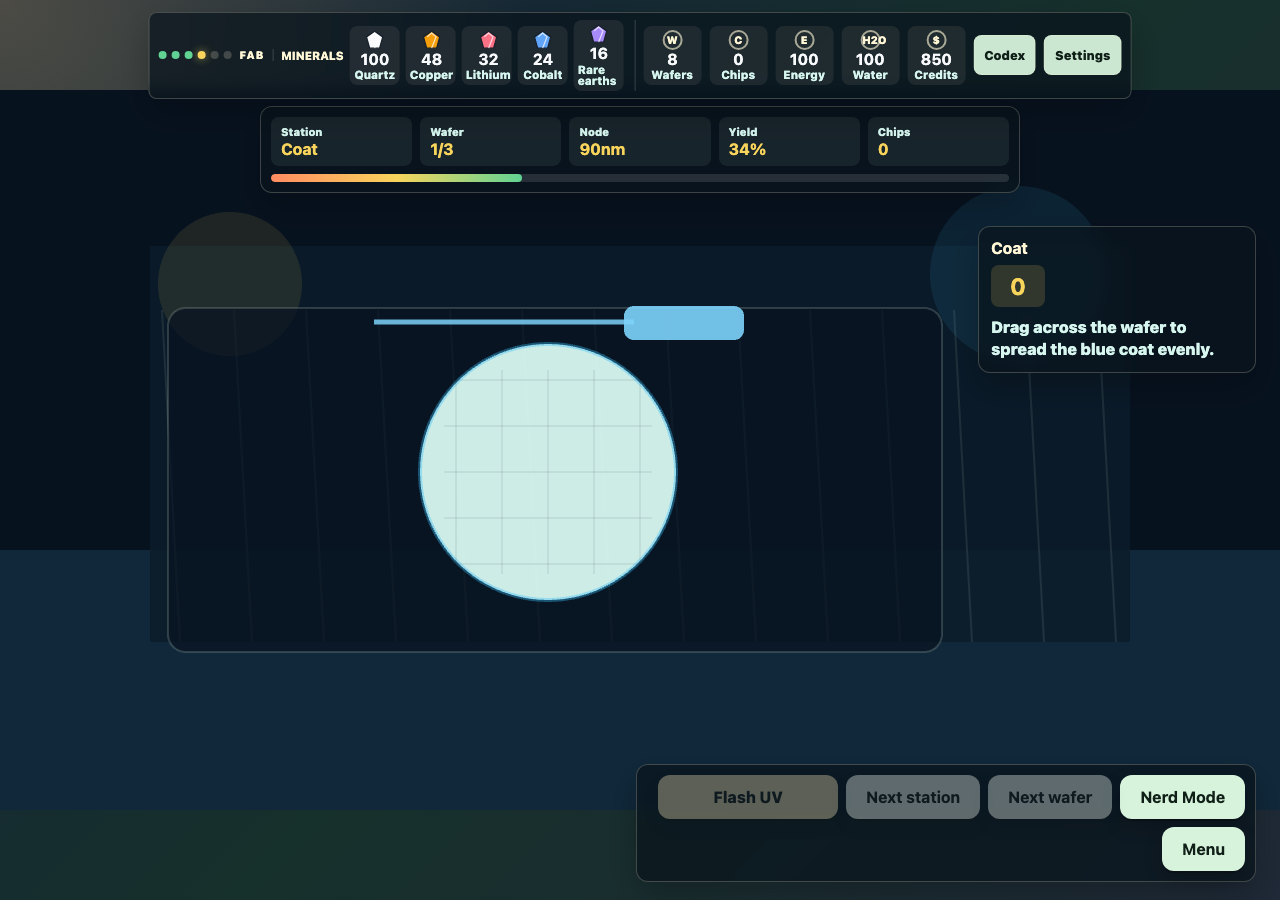Click the blue Cobalt gem icon
1280x900 pixels.
[x=542, y=40]
